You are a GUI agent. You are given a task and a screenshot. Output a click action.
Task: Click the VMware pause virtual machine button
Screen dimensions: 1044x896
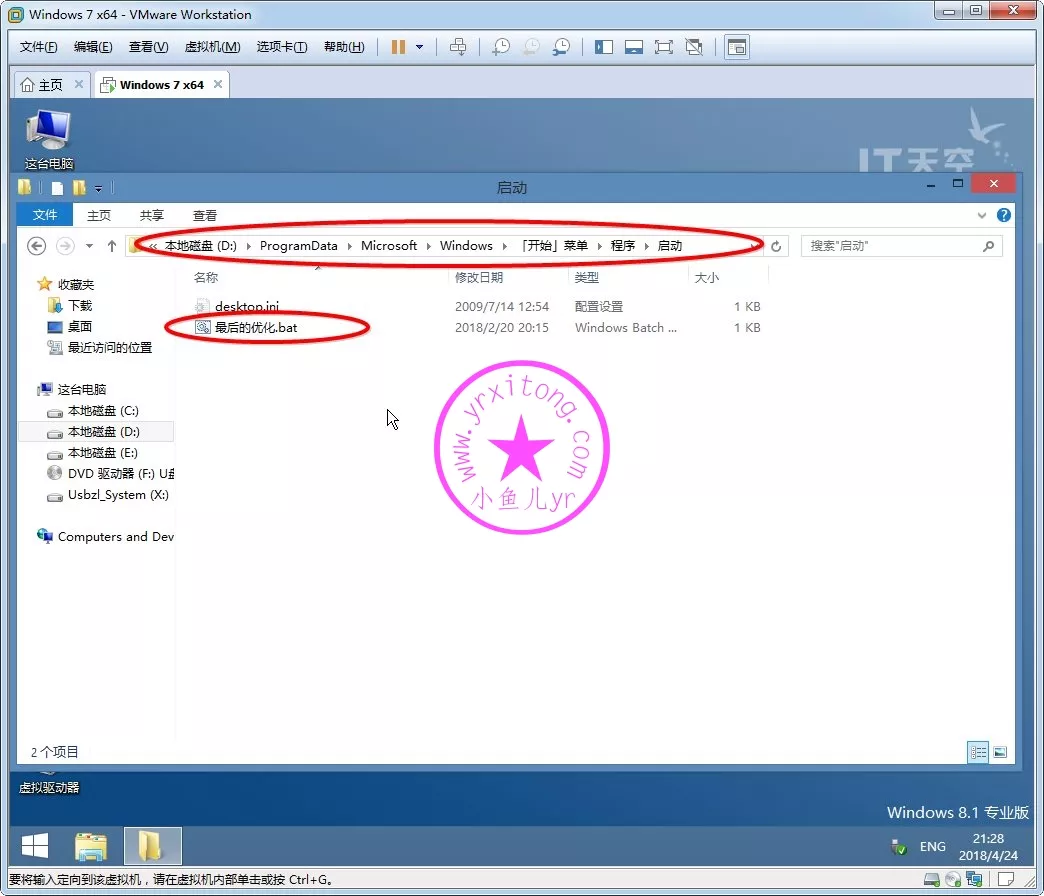[398, 47]
